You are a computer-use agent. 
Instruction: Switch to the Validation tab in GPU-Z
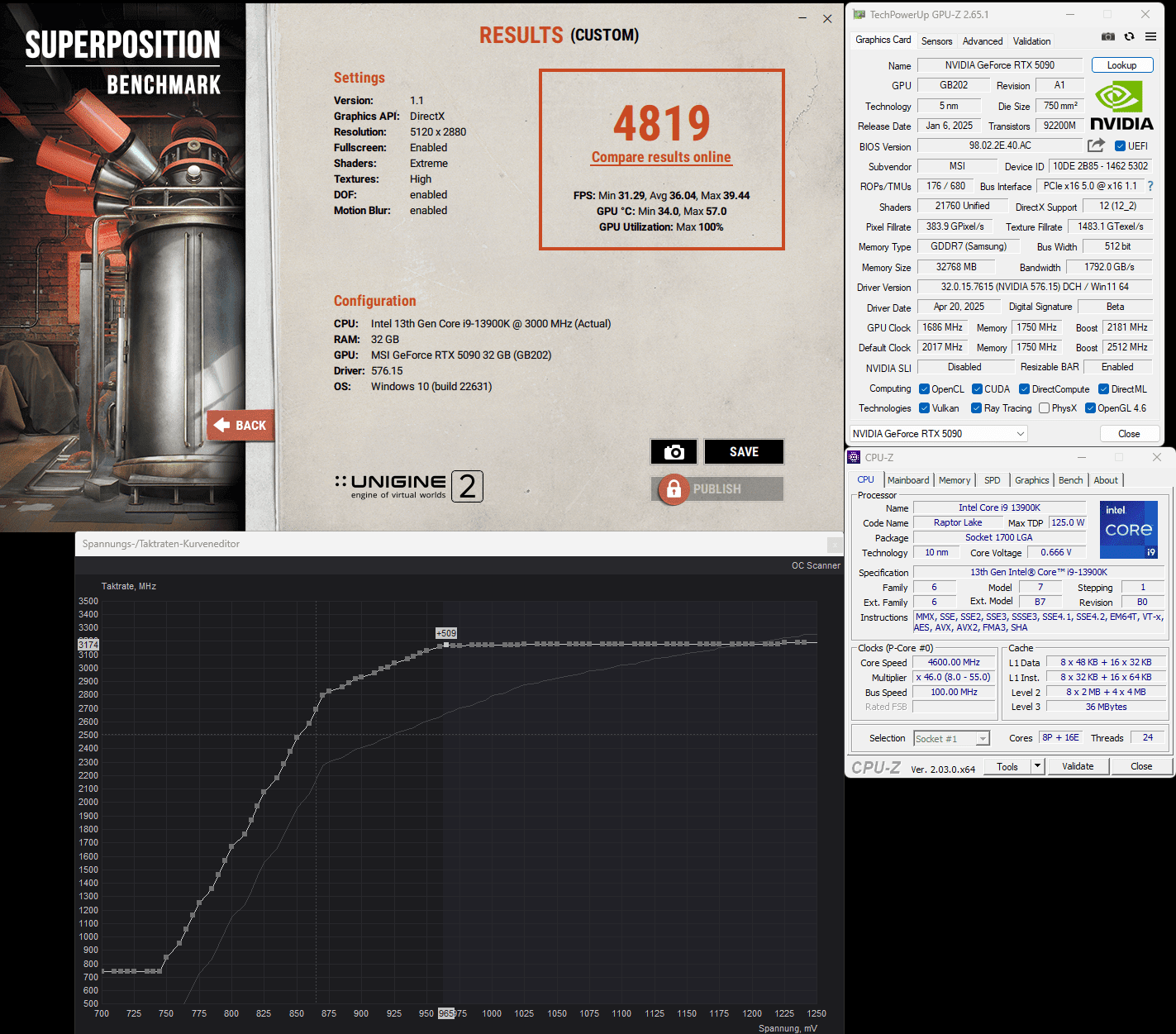click(1031, 41)
